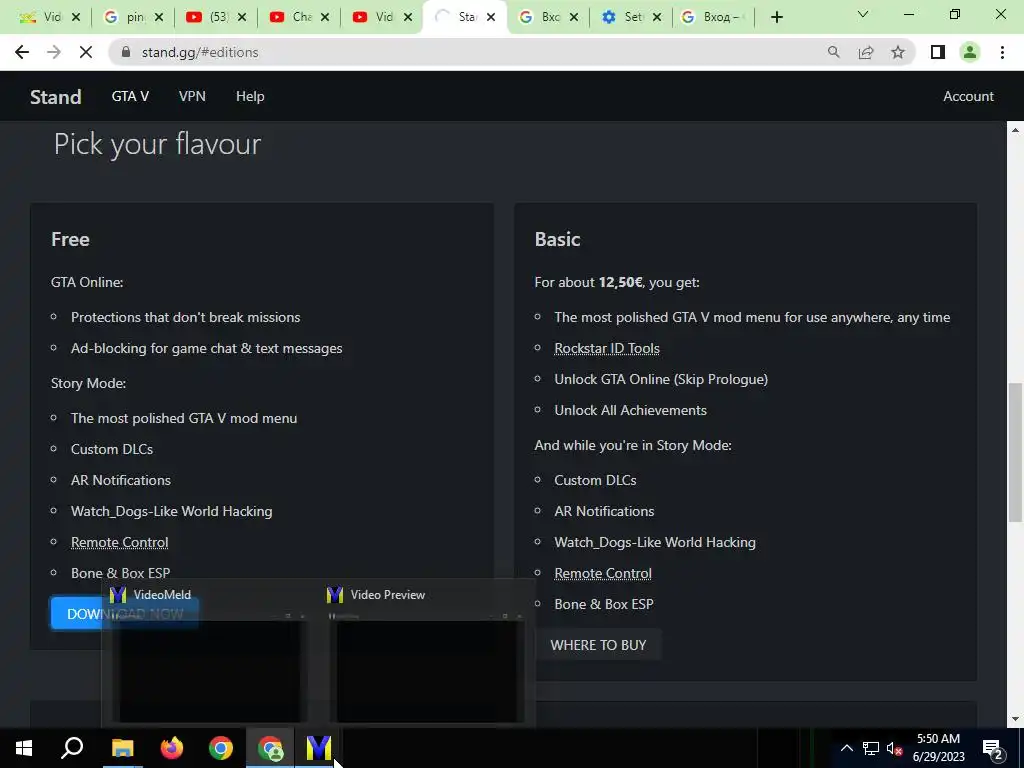Show hidden system tray icons
The image size is (1024, 768).
point(846,748)
